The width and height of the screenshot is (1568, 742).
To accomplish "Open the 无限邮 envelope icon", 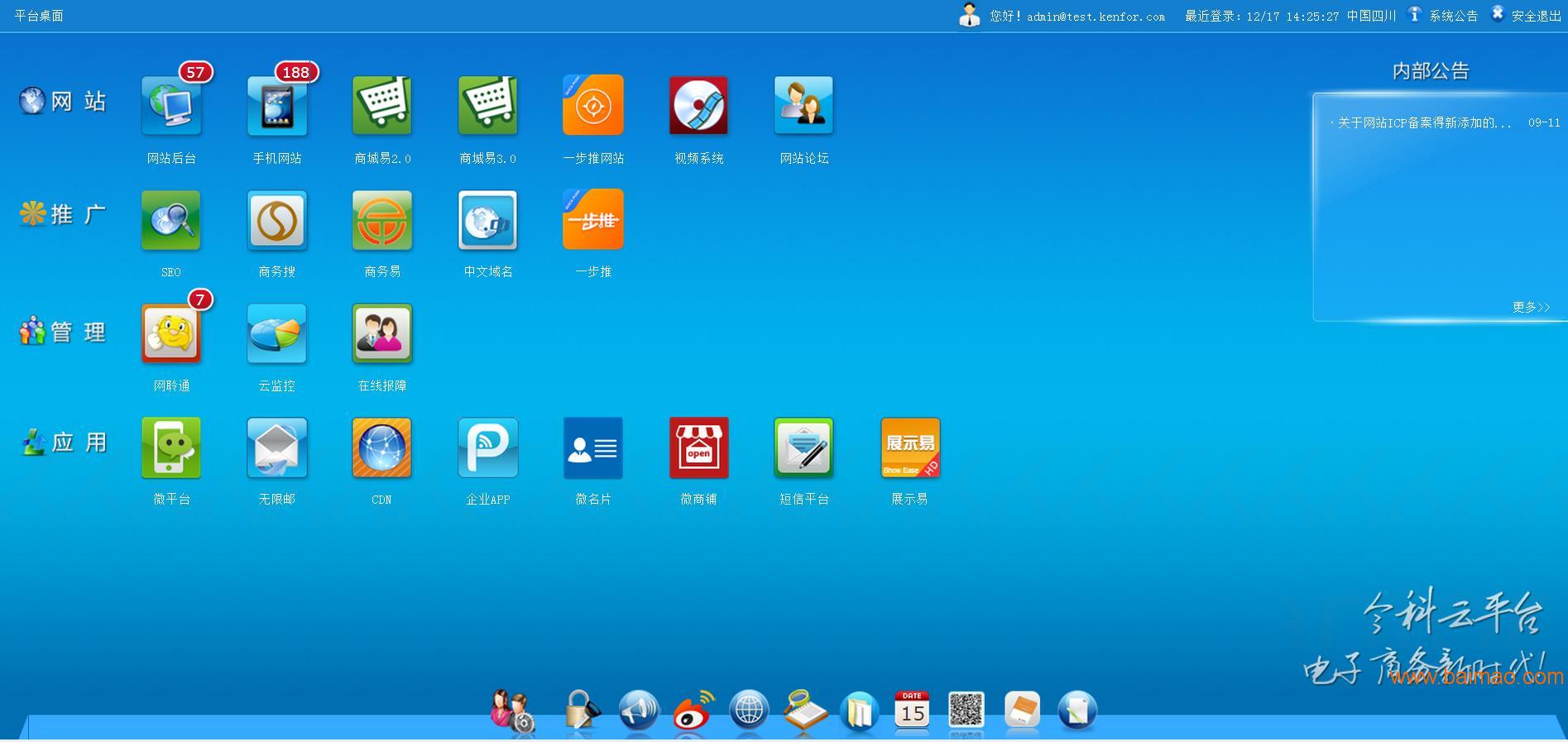I will pyautogui.click(x=277, y=448).
